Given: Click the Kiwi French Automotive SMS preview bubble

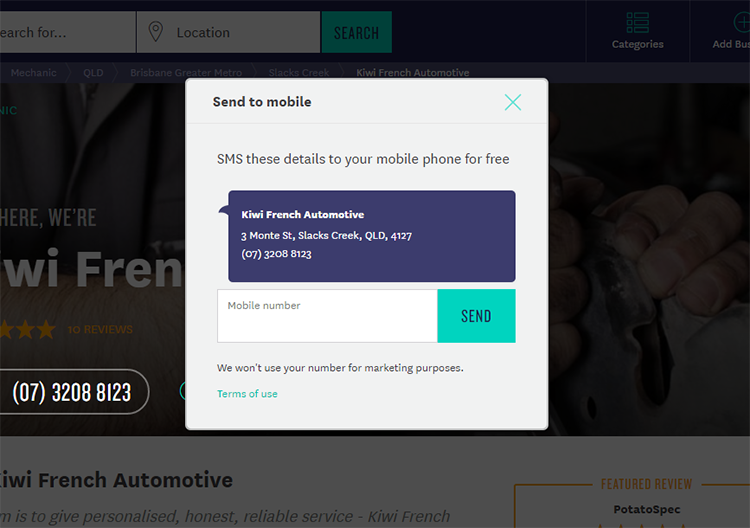Looking at the screenshot, I should (372, 236).
